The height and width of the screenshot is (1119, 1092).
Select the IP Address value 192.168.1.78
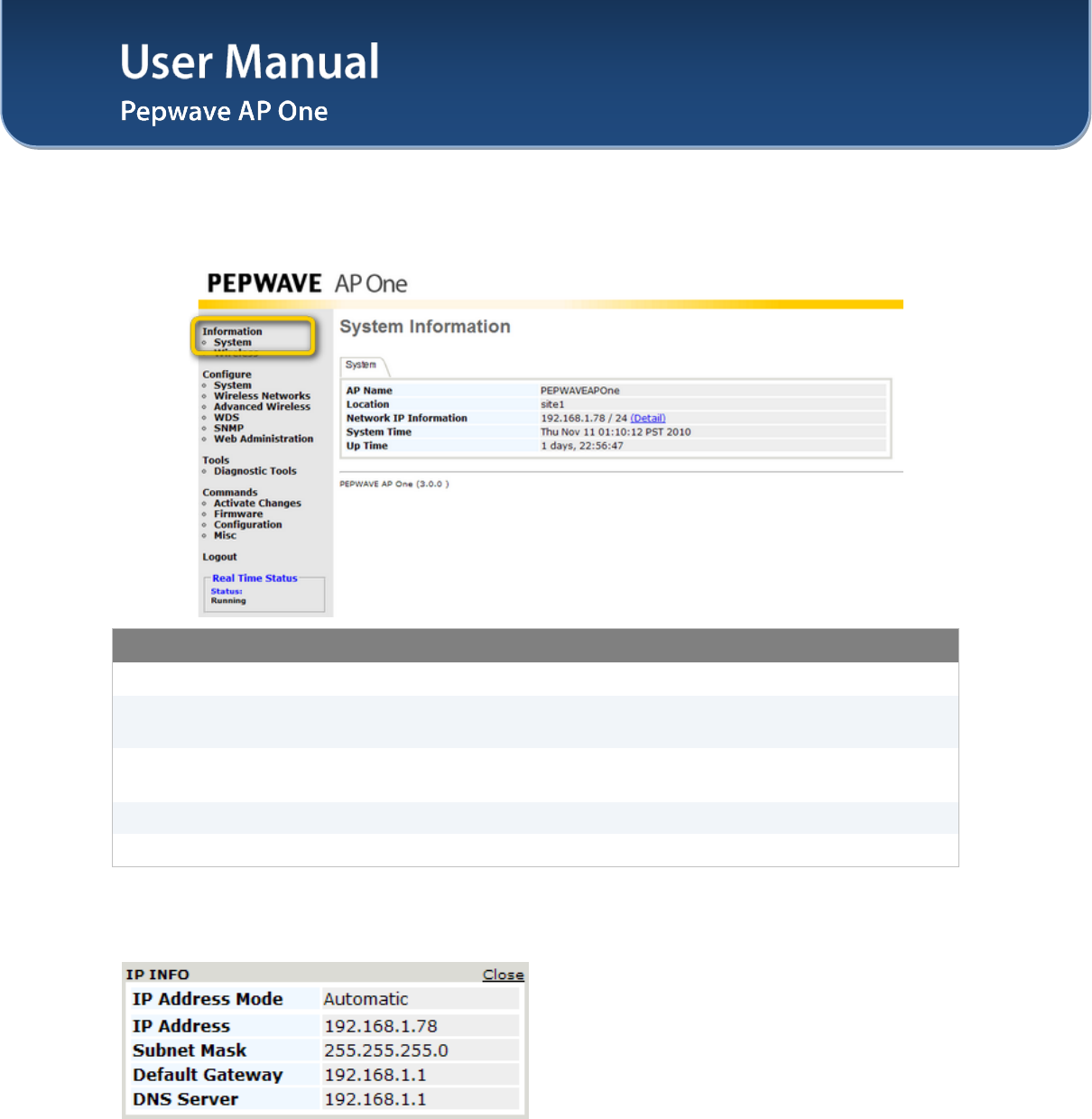click(381, 1026)
